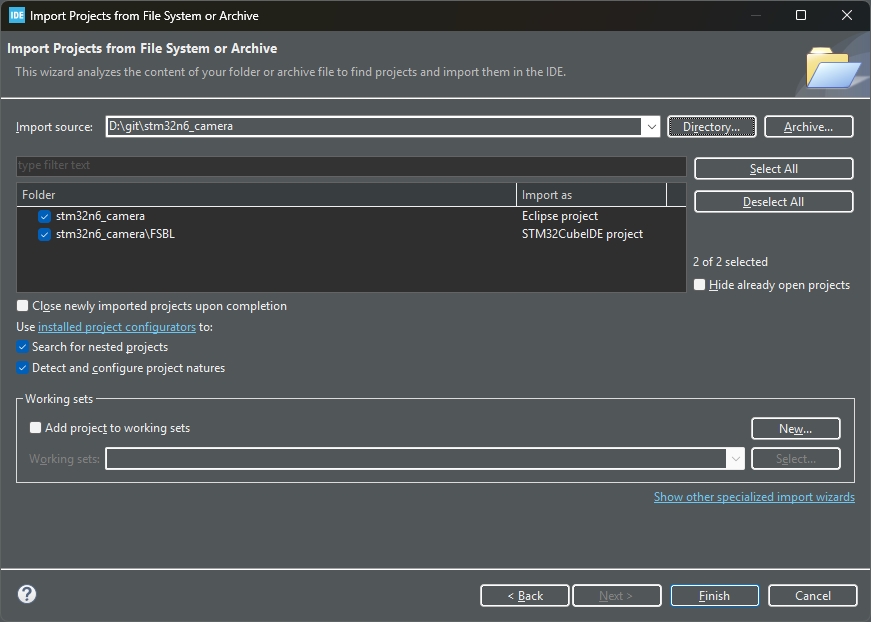Uncheck the stm32n6_camera\FSBL project checkbox
The width and height of the screenshot is (871, 622).
(x=44, y=234)
